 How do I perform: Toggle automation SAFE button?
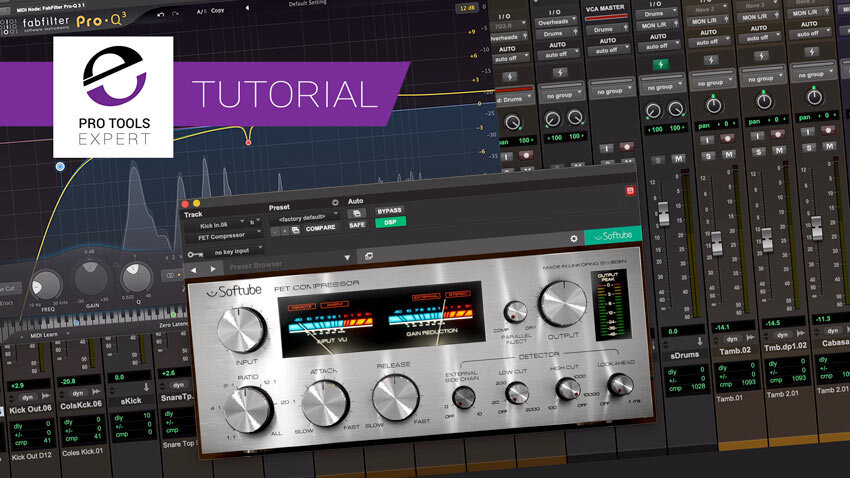point(357,224)
